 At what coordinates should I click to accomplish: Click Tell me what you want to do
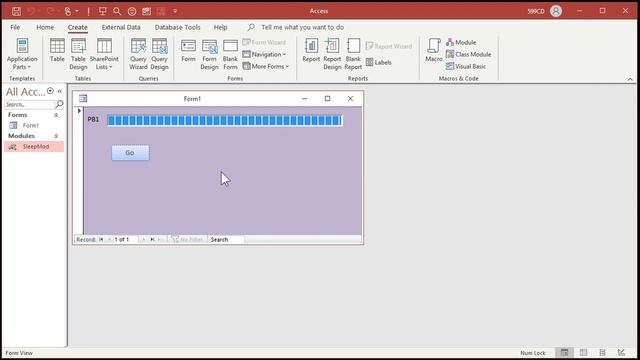click(x=302, y=27)
